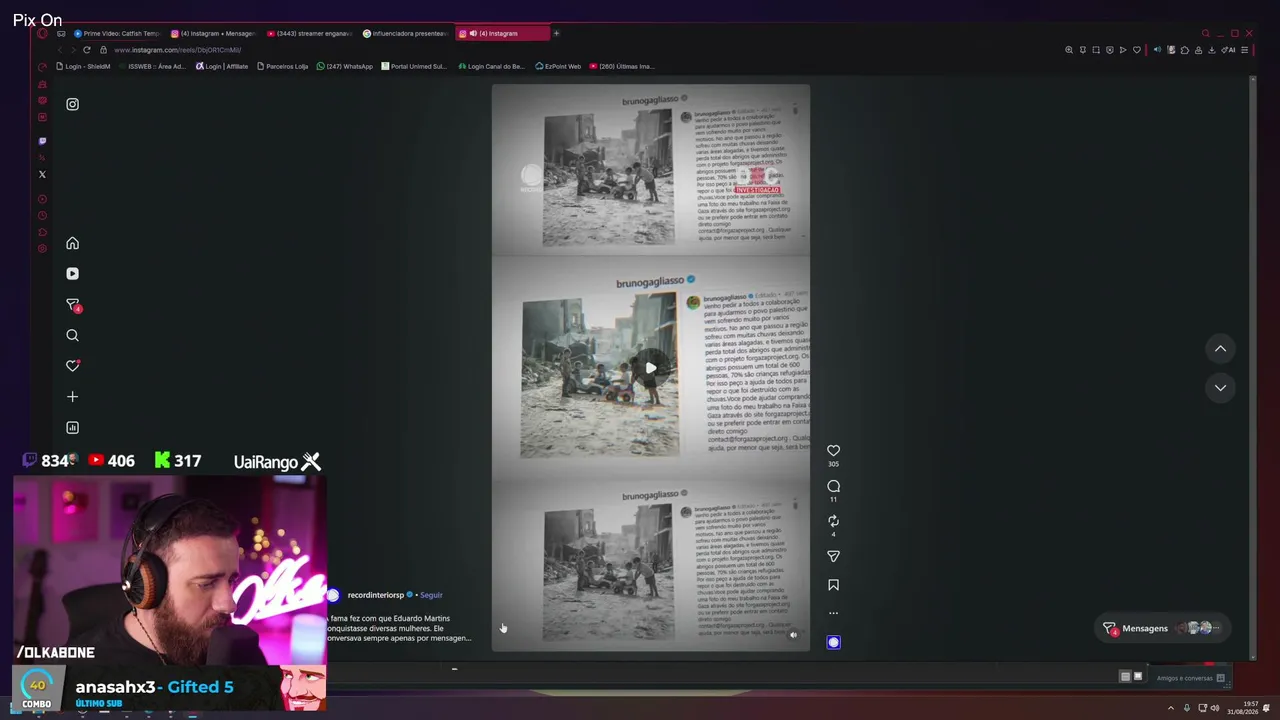Image resolution: width=1280 pixels, height=720 pixels.
Task: Open the pinboard pin toolbar icon
Action: [1082, 50]
